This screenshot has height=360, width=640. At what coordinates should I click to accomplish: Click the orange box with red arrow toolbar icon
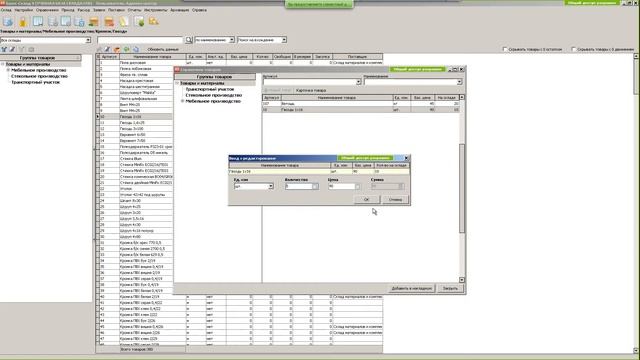[x=109, y=22]
